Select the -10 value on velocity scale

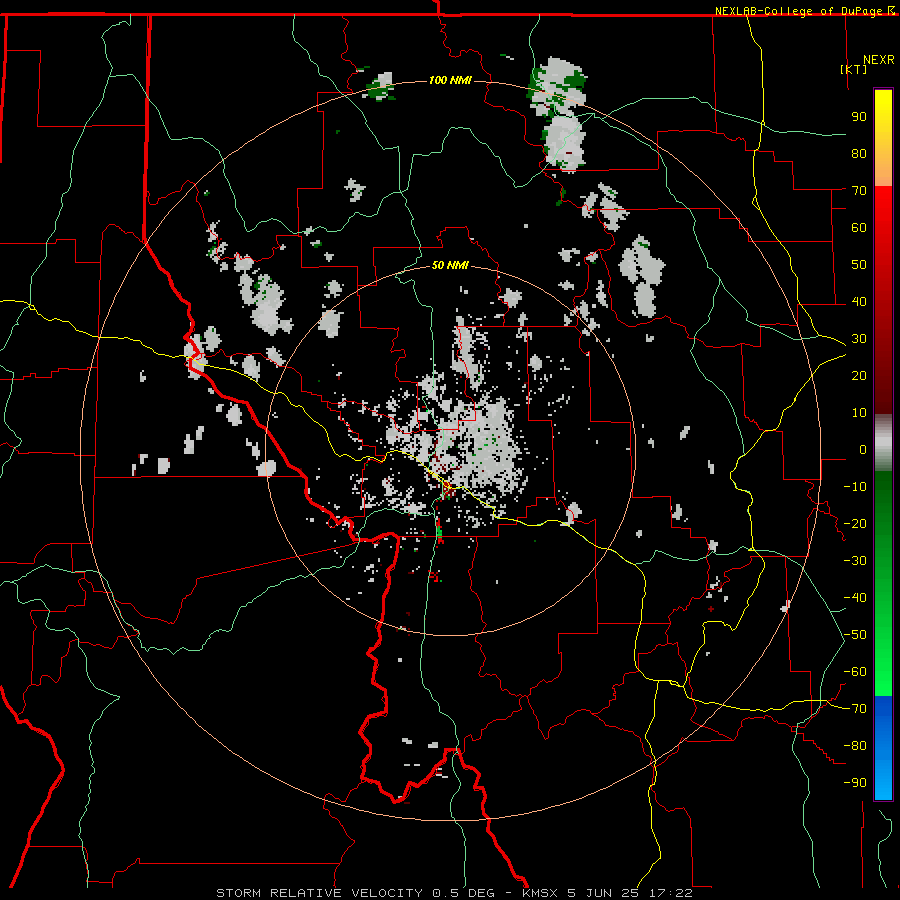[855, 487]
